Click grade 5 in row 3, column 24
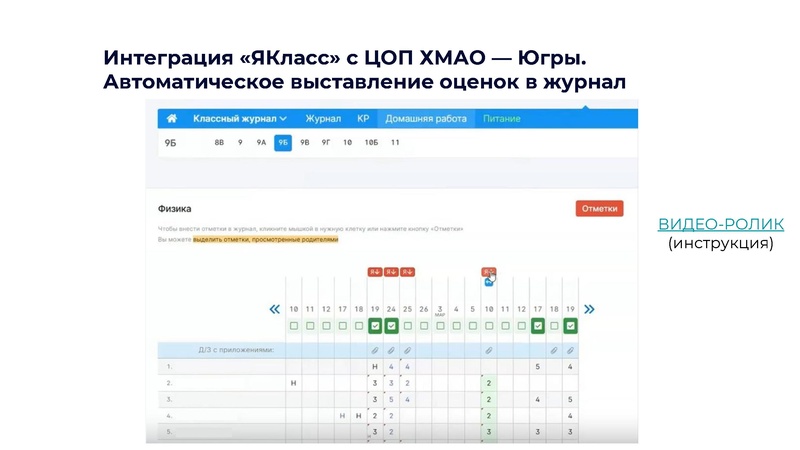Viewport: 800px width, 450px height. pos(391,399)
